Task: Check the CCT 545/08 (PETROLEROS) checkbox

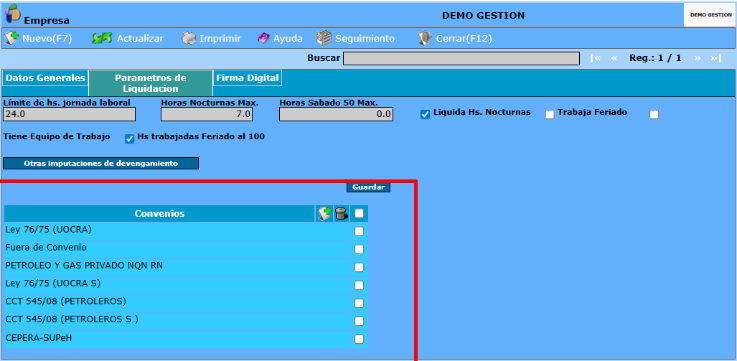Action: [x=359, y=303]
